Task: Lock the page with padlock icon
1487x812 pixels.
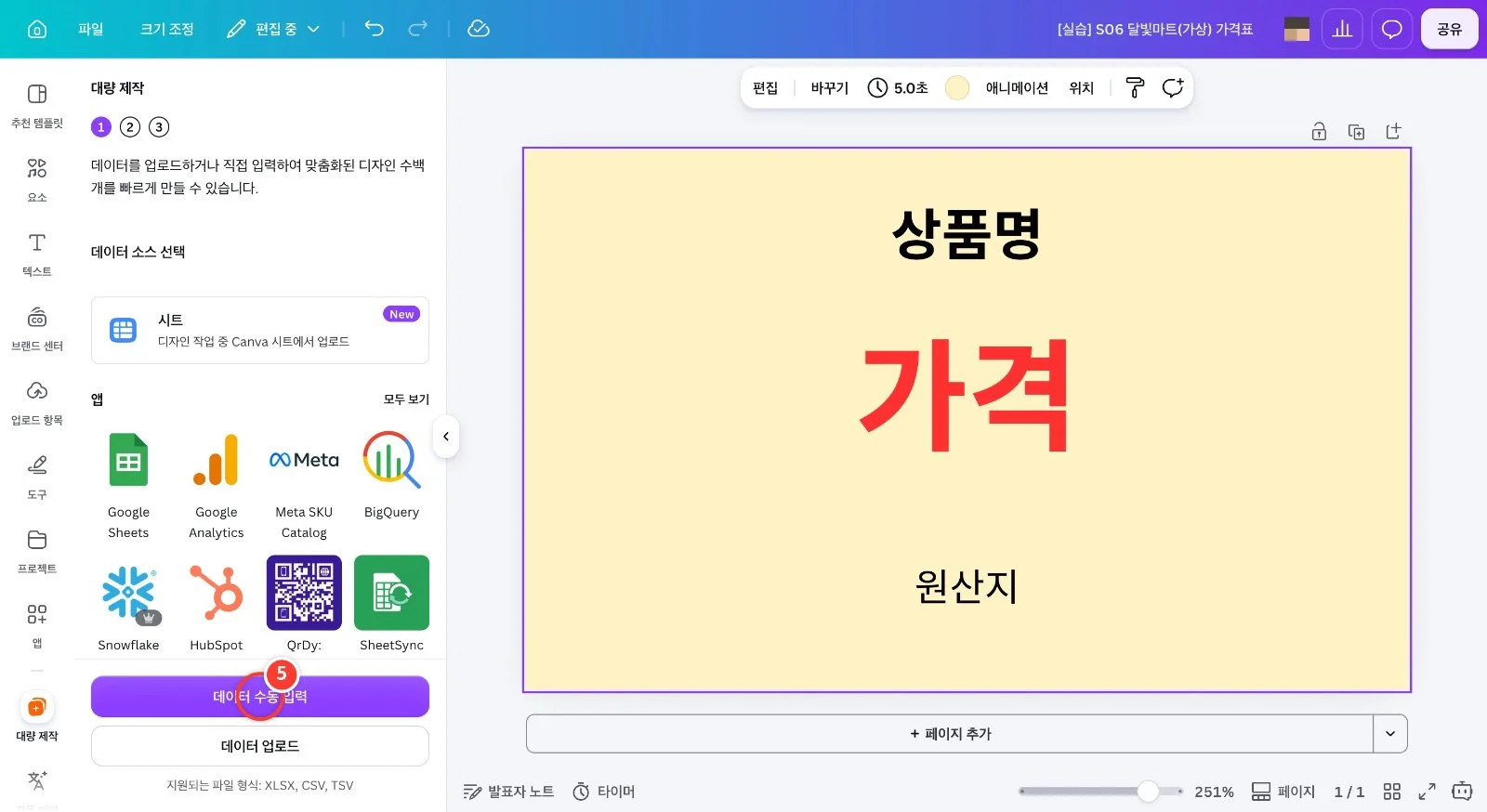Action: [1319, 131]
